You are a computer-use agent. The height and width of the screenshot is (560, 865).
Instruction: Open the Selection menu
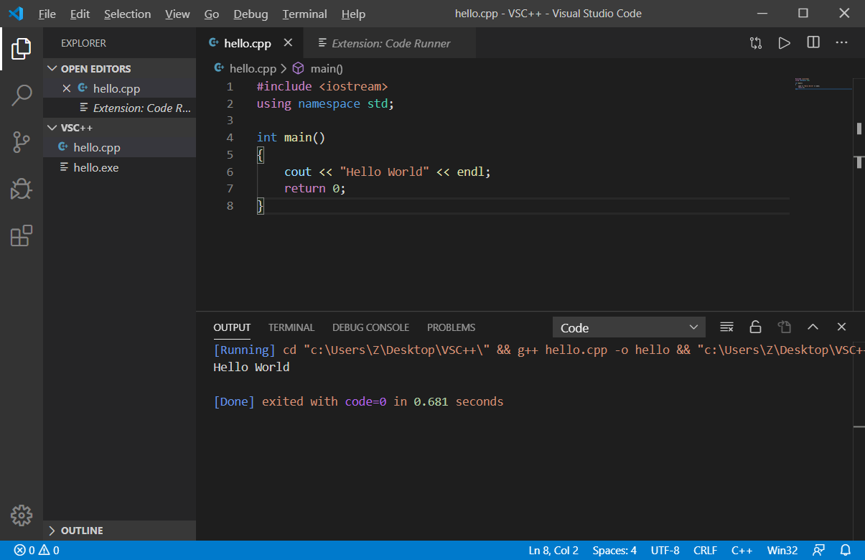pyautogui.click(x=127, y=14)
